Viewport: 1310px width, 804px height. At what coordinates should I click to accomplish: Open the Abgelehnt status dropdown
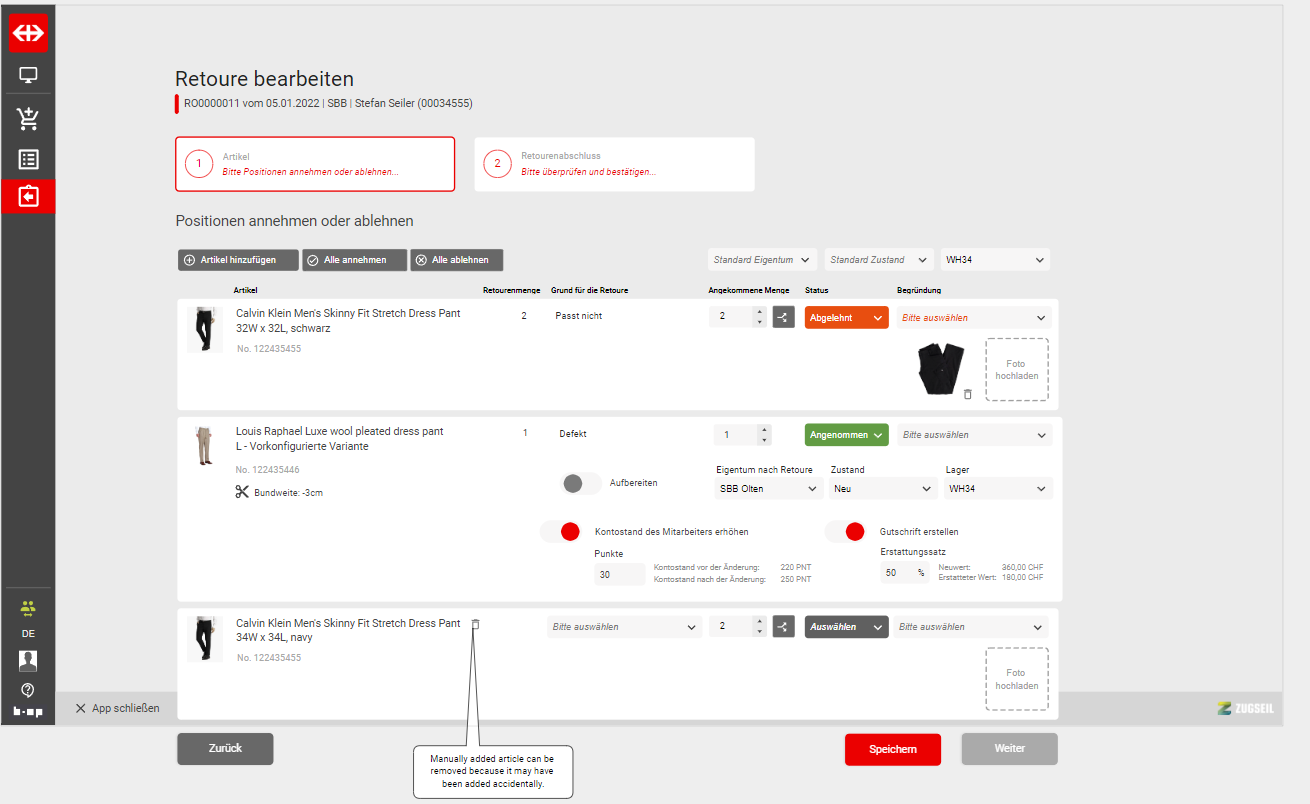(x=846, y=318)
